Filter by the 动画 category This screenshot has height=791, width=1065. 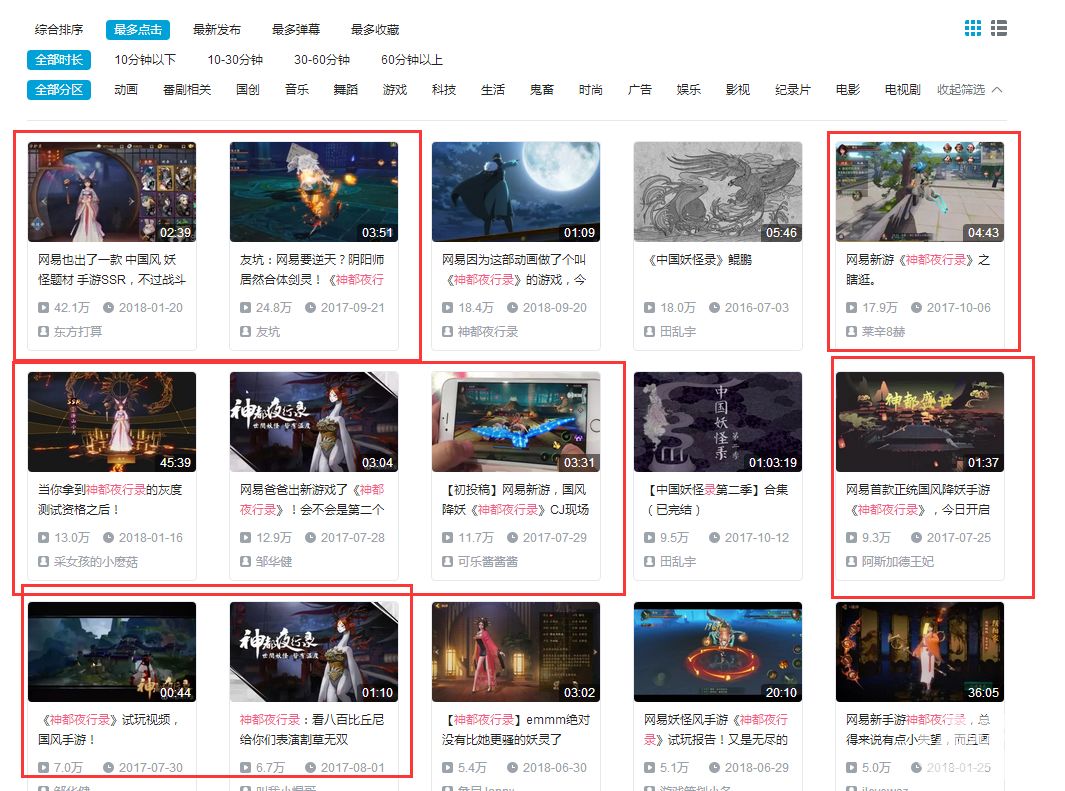(126, 90)
